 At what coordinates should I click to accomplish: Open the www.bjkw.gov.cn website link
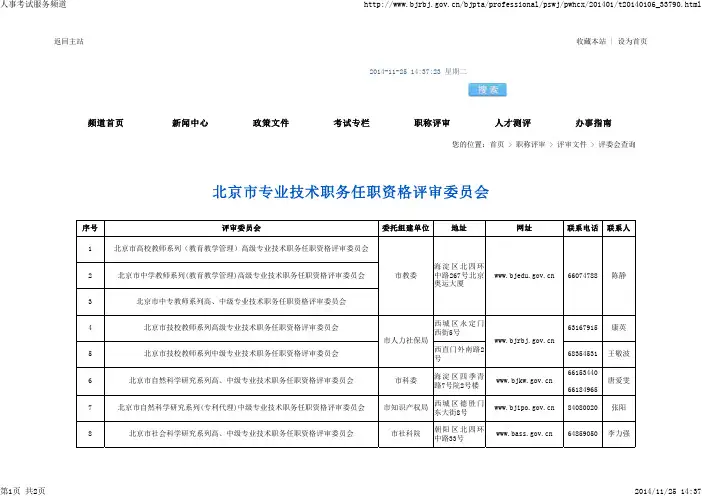click(x=525, y=380)
